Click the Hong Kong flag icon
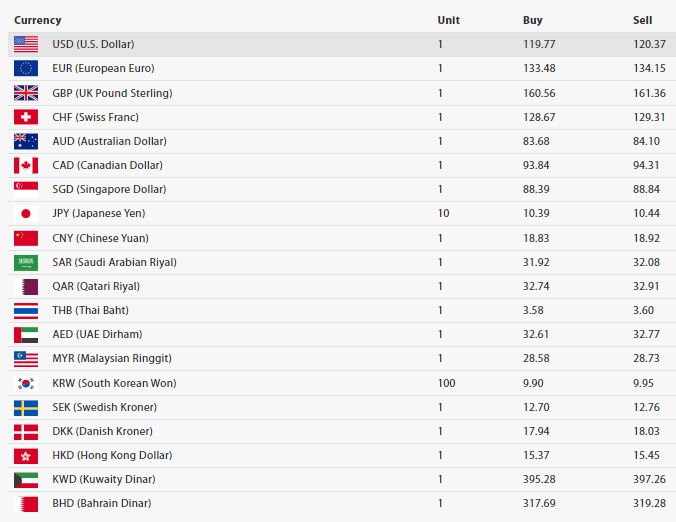The width and height of the screenshot is (676, 522). pos(26,456)
